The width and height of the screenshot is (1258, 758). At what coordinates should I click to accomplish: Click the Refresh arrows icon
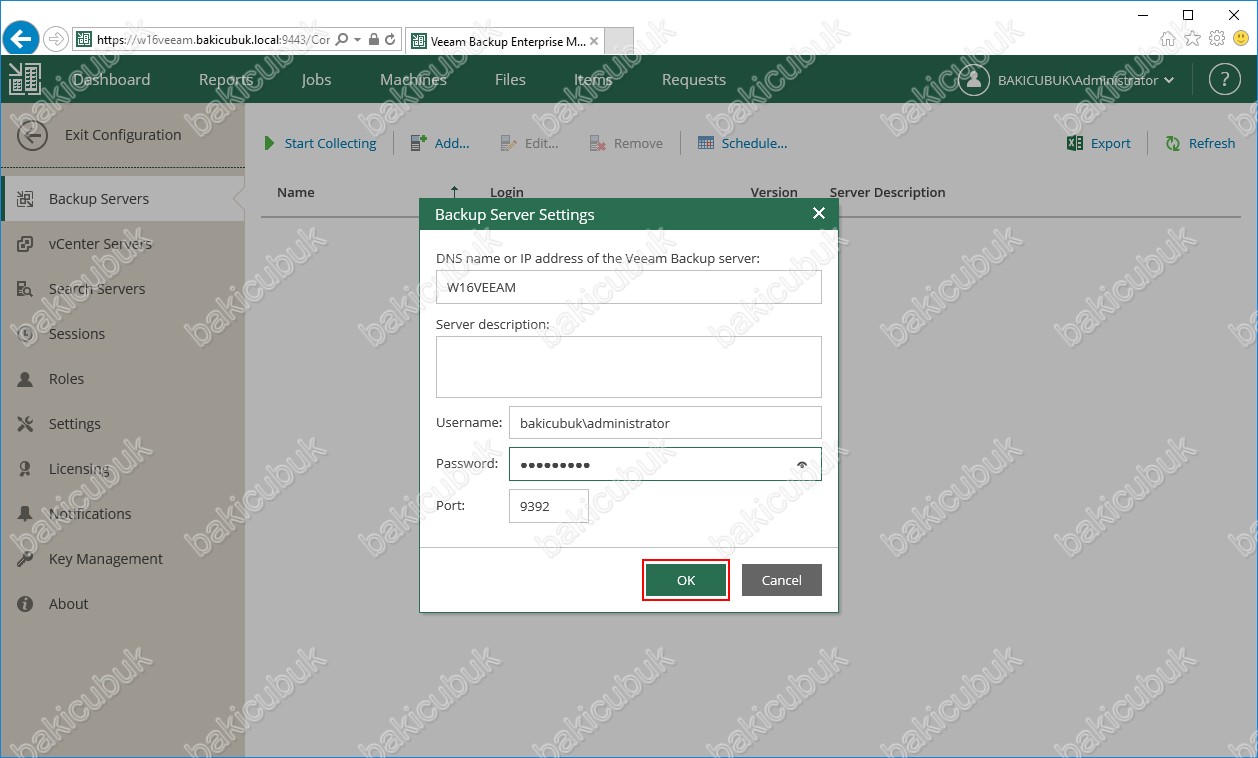pos(1173,143)
